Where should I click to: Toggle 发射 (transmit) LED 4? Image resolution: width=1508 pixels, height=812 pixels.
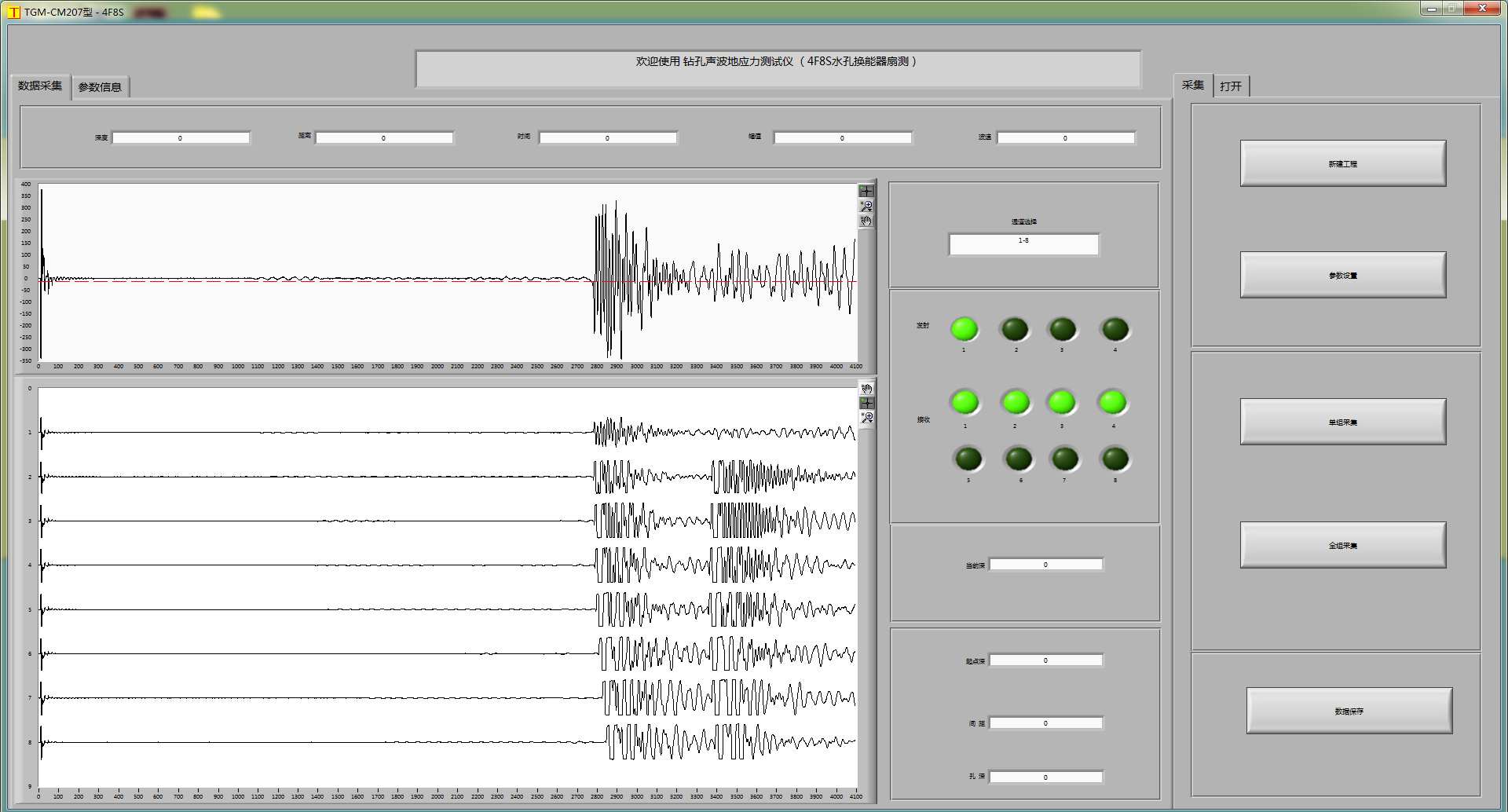1115,329
